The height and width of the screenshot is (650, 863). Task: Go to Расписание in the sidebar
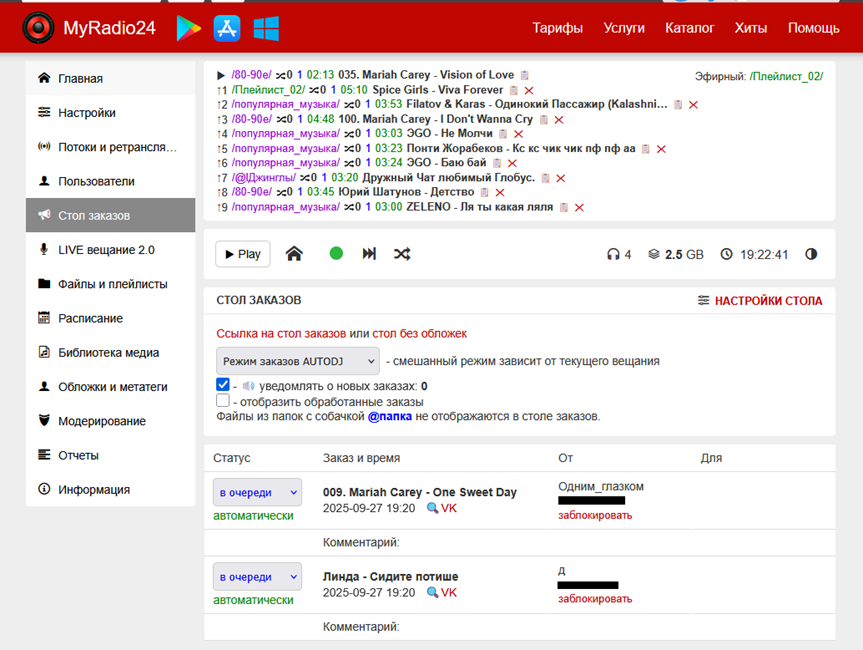(x=90, y=318)
